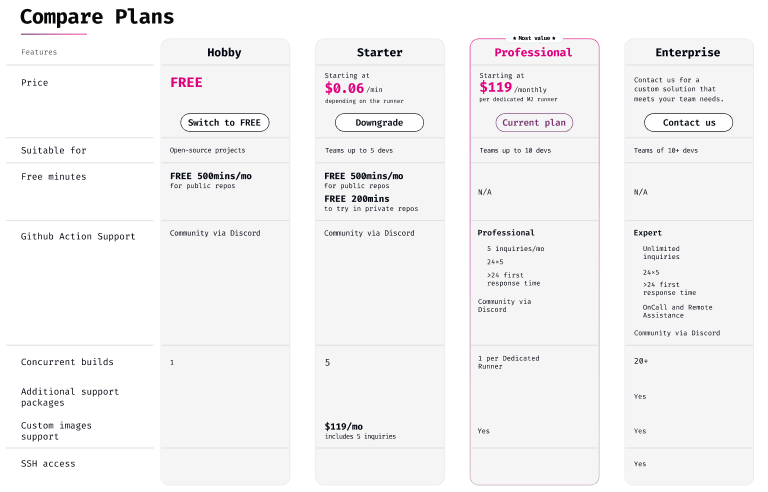Click the Custom images support label
The image size is (768, 492).
pos(56,431)
